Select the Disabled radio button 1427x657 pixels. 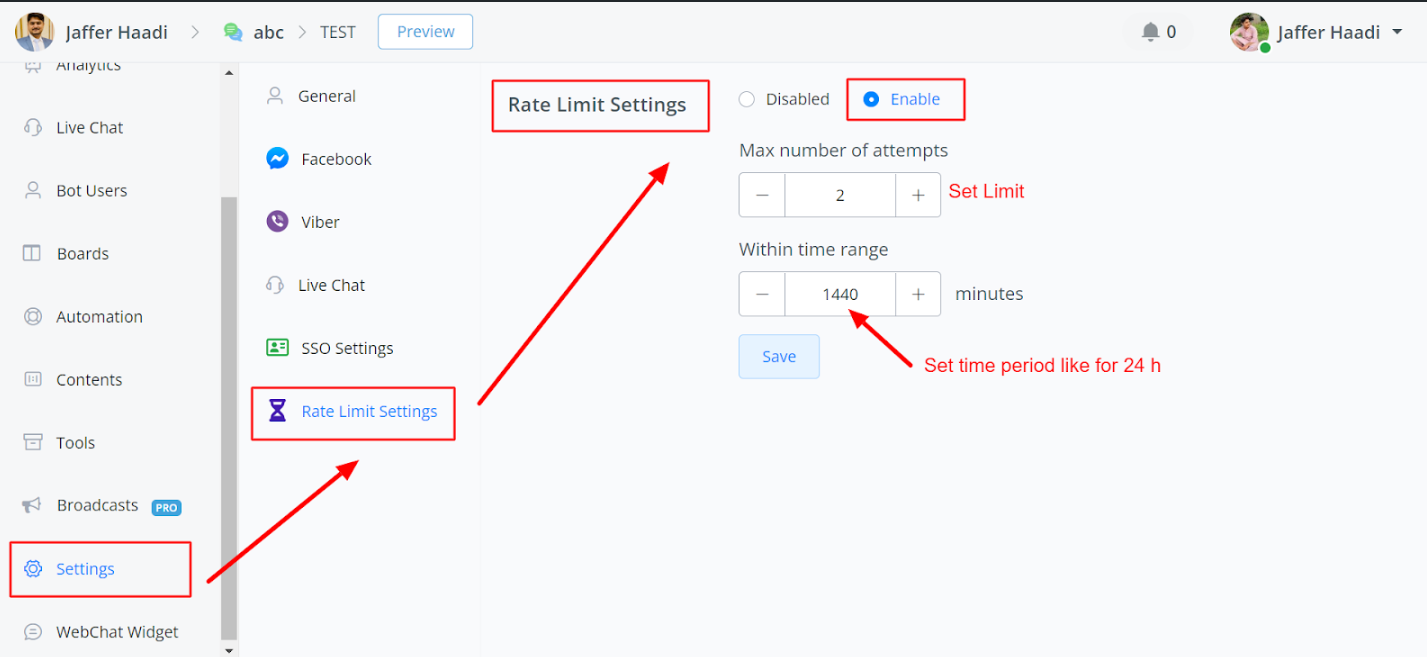click(746, 99)
